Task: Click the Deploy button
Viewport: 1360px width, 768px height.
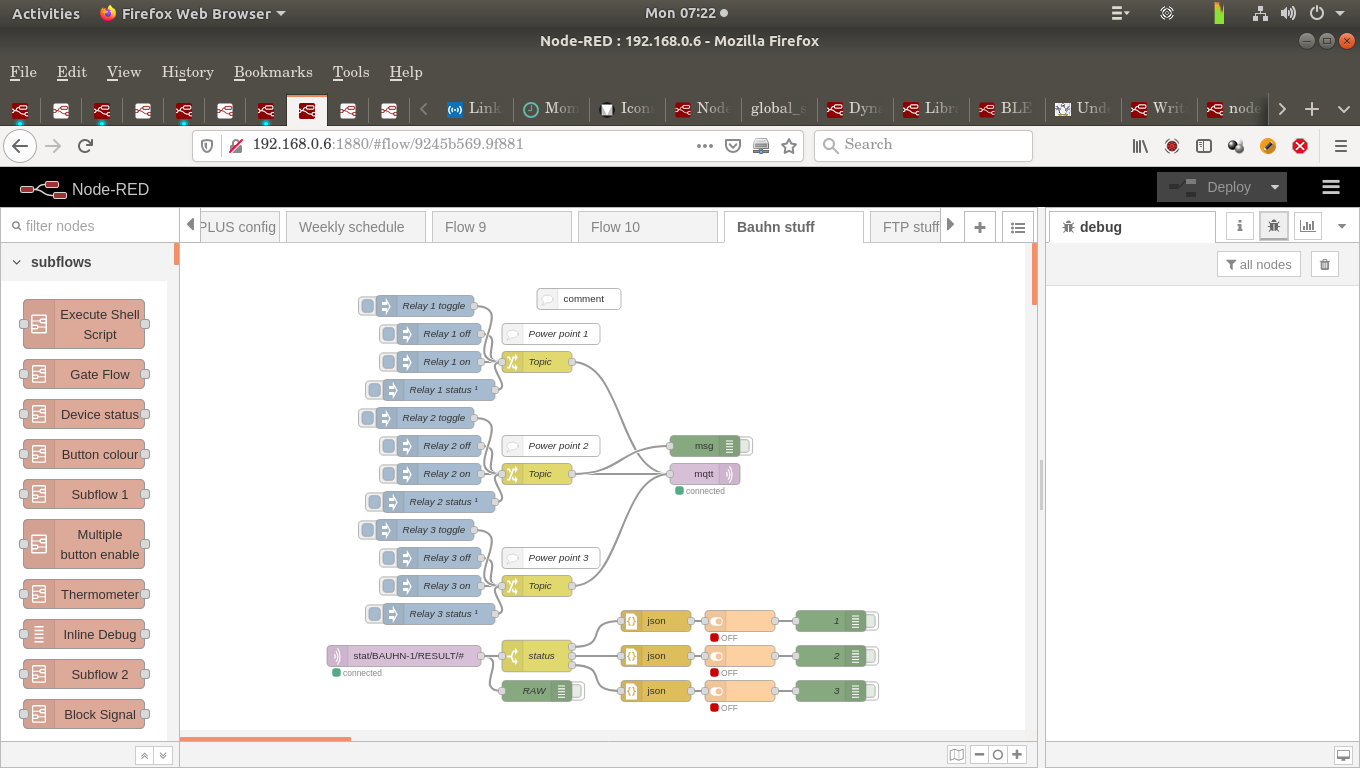Action: [x=1218, y=187]
